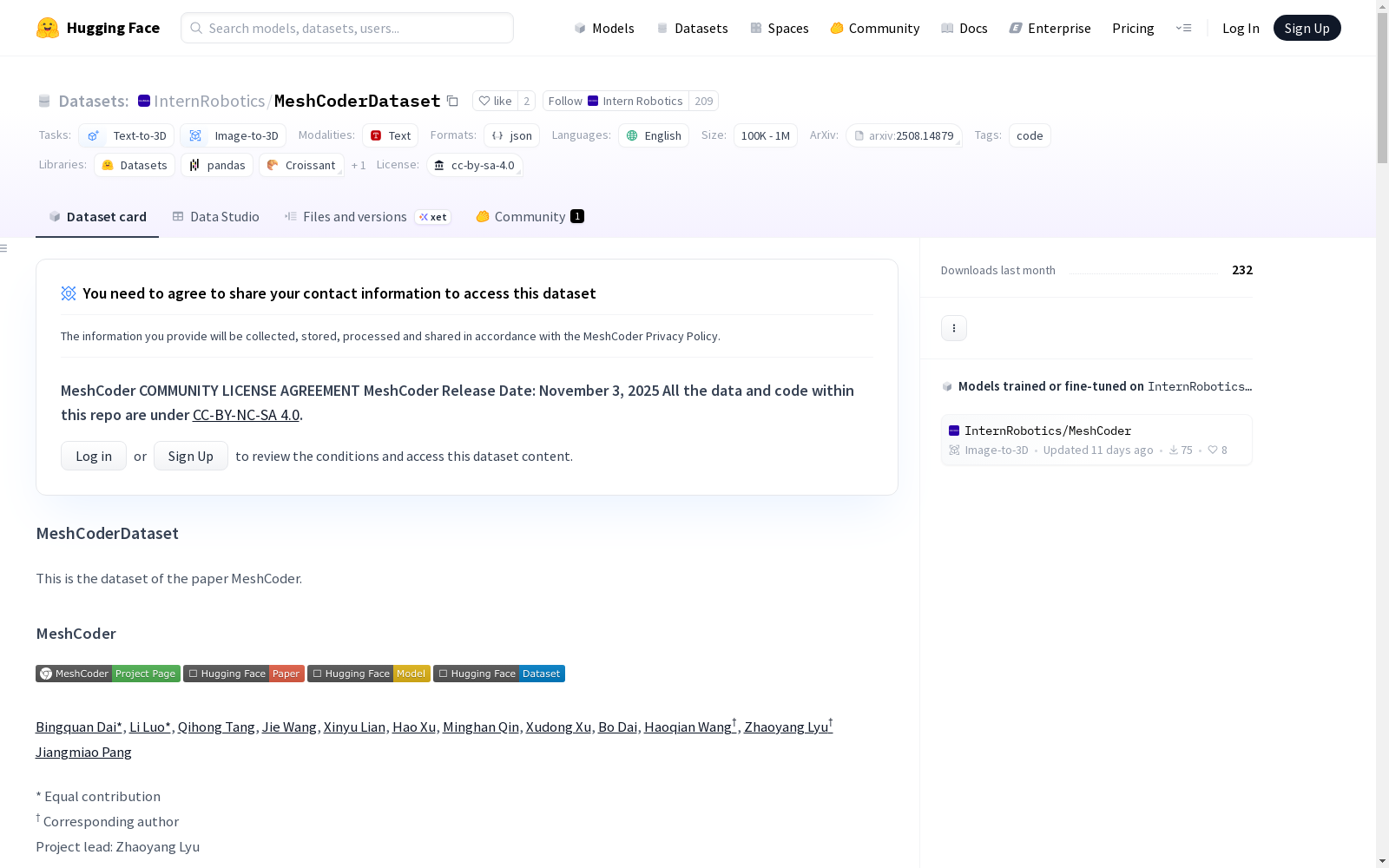1389x868 pixels.
Task: Open Community in the top navigation
Action: point(875,28)
